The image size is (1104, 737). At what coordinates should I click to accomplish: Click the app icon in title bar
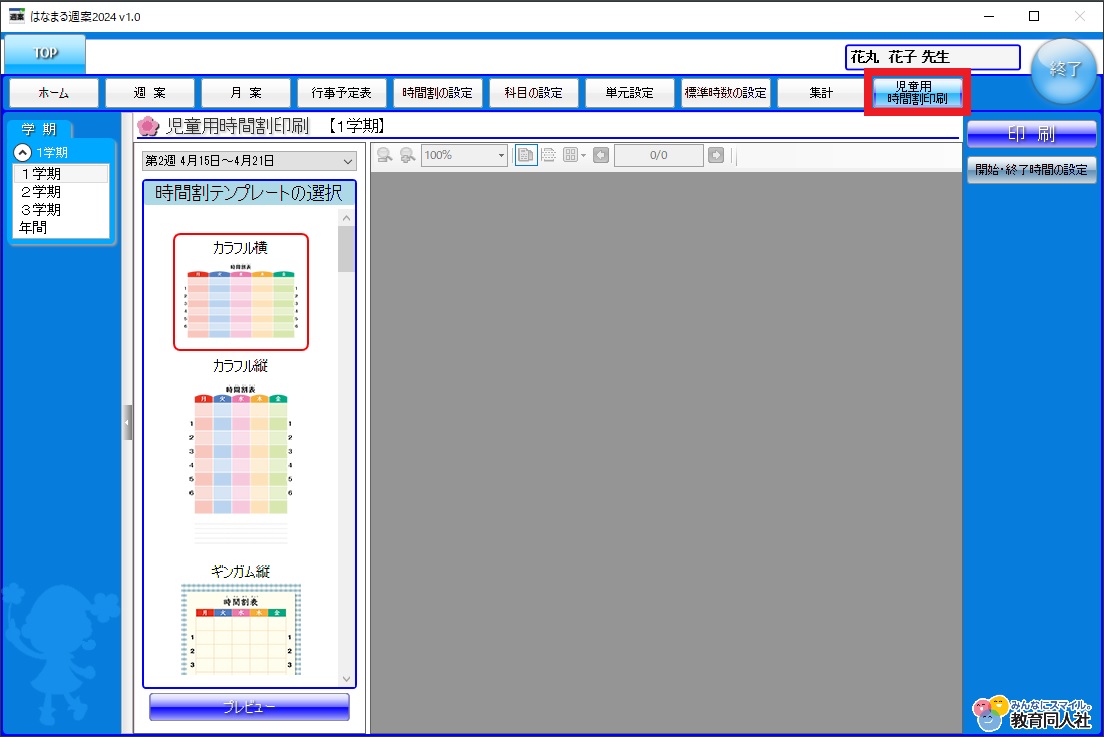click(x=16, y=16)
